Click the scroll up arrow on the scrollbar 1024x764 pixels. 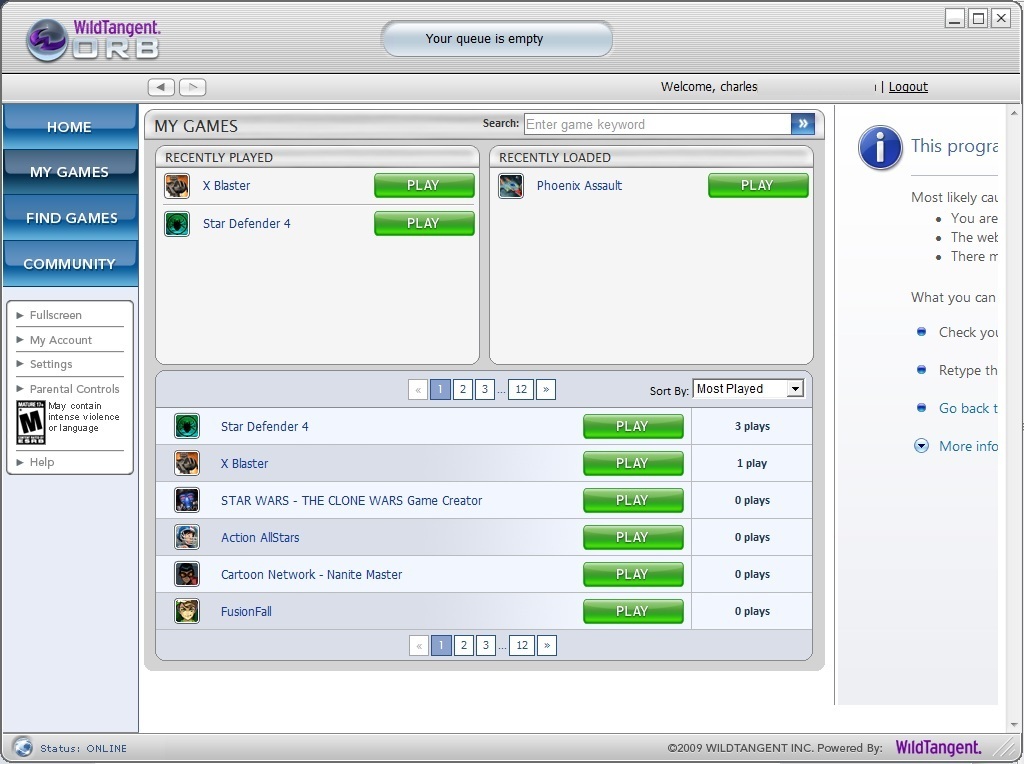(1014, 112)
